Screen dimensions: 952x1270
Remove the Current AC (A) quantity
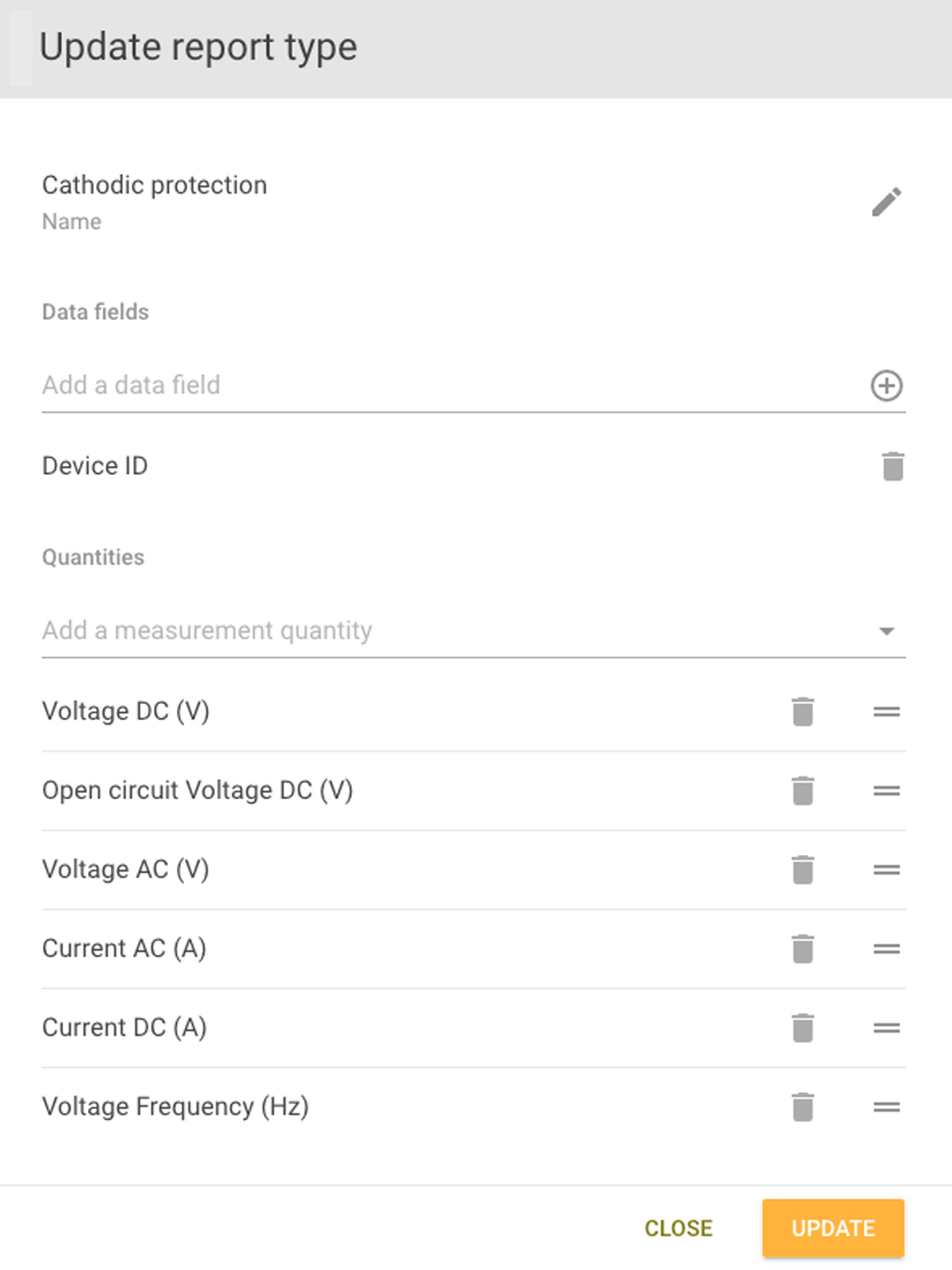pyautogui.click(x=803, y=949)
